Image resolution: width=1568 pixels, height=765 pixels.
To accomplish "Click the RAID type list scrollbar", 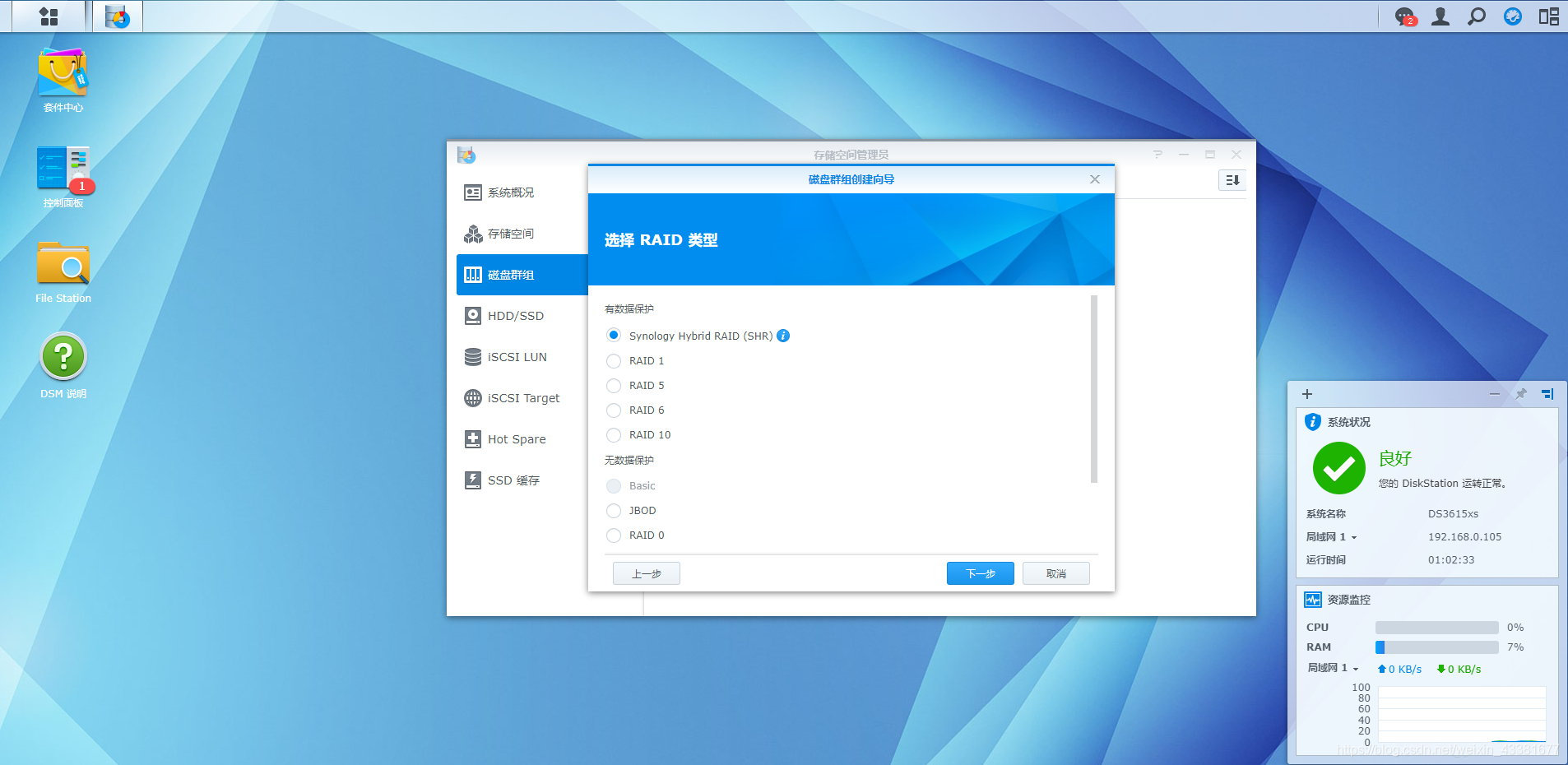I will coord(1094,389).
